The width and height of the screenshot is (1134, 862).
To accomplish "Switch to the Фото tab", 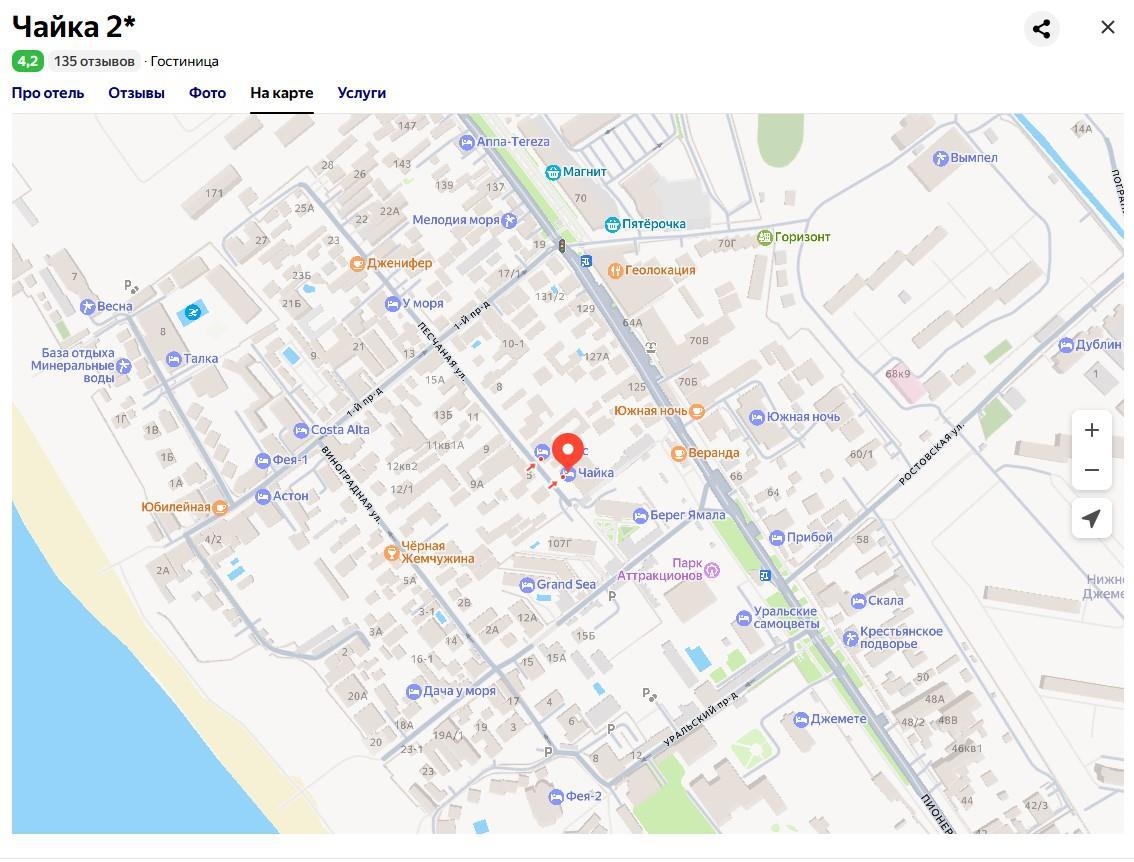I will click(207, 93).
